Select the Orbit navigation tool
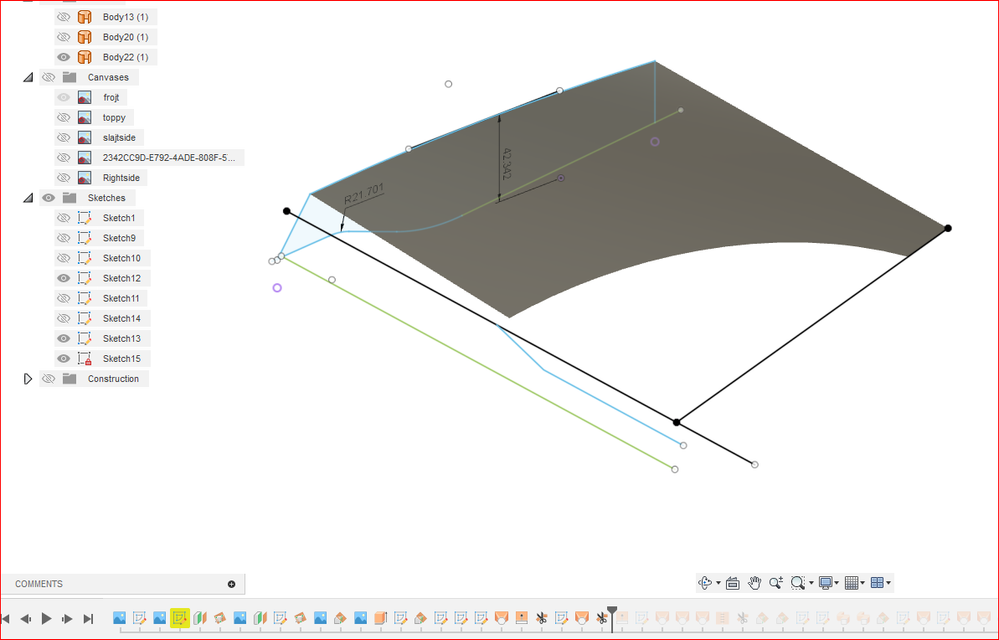 point(704,583)
